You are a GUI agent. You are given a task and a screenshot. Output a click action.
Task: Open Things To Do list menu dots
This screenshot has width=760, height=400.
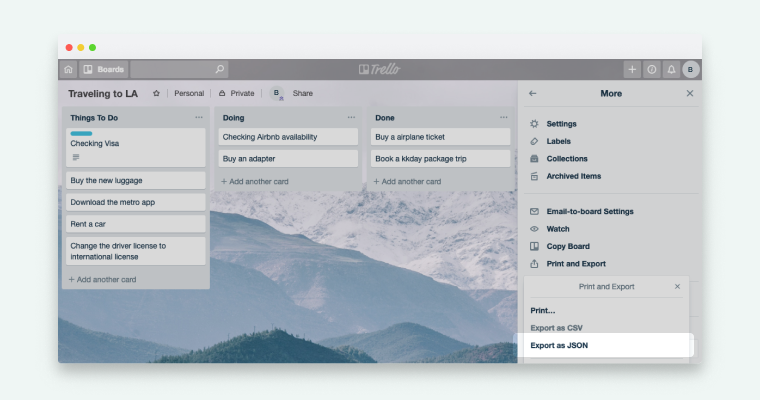tap(199, 117)
